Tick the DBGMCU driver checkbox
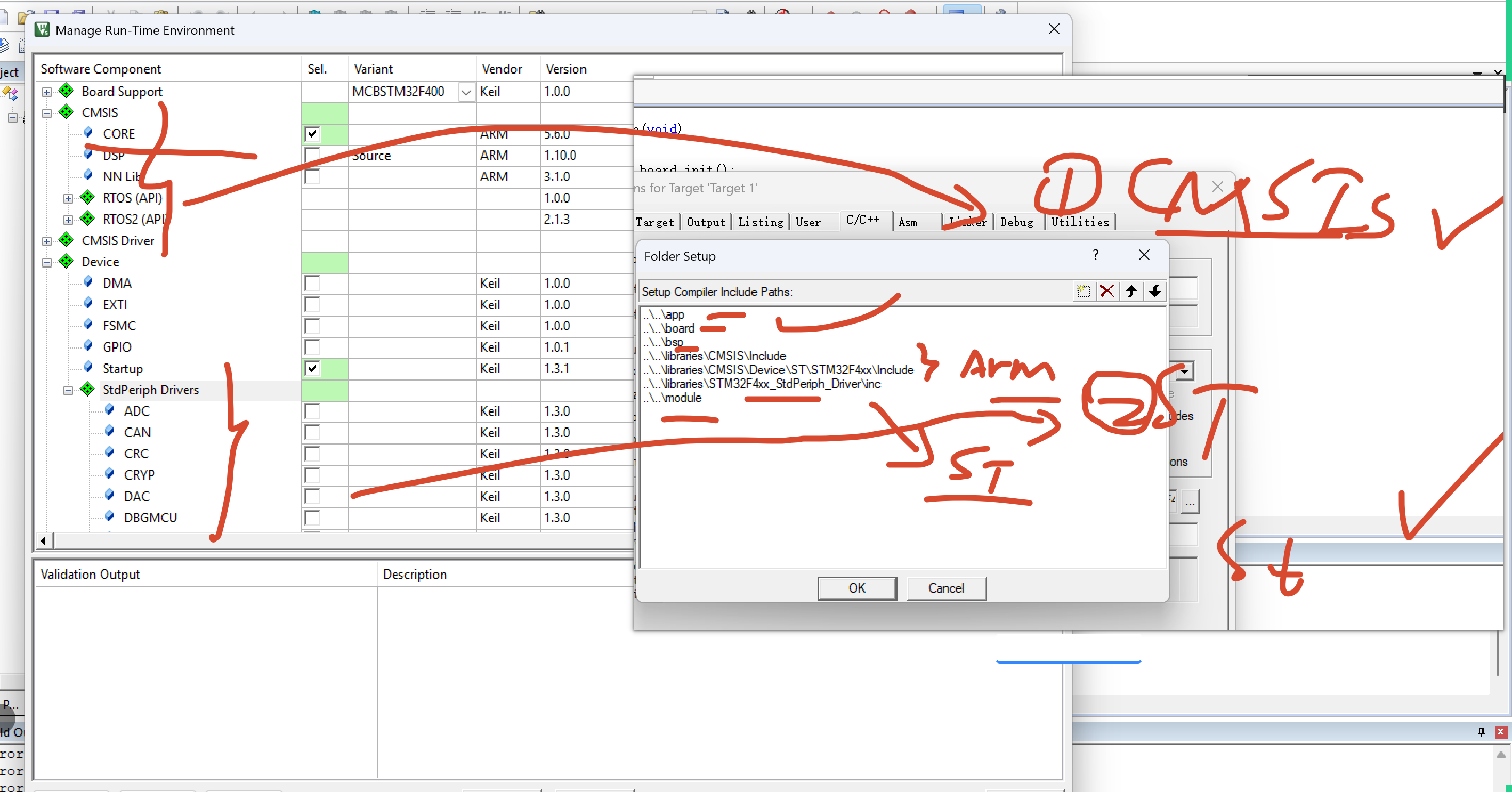Image resolution: width=1512 pixels, height=792 pixels. pyautogui.click(x=313, y=517)
